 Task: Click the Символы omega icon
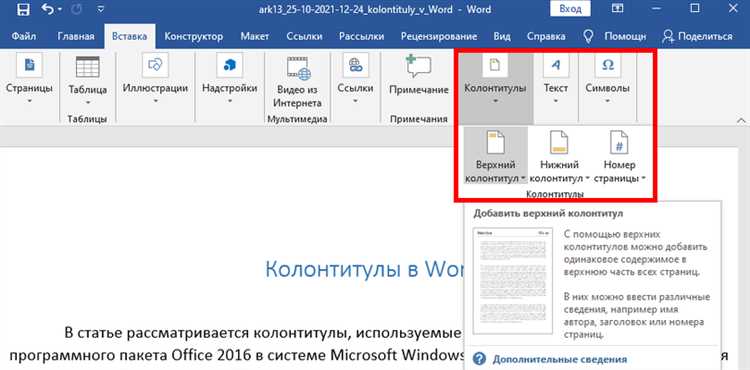coord(607,65)
